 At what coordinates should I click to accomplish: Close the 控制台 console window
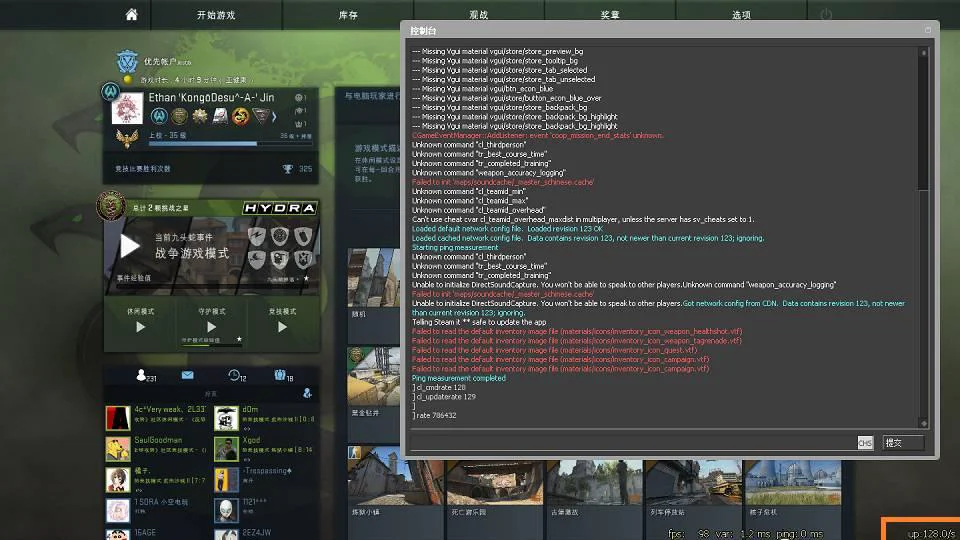click(928, 29)
